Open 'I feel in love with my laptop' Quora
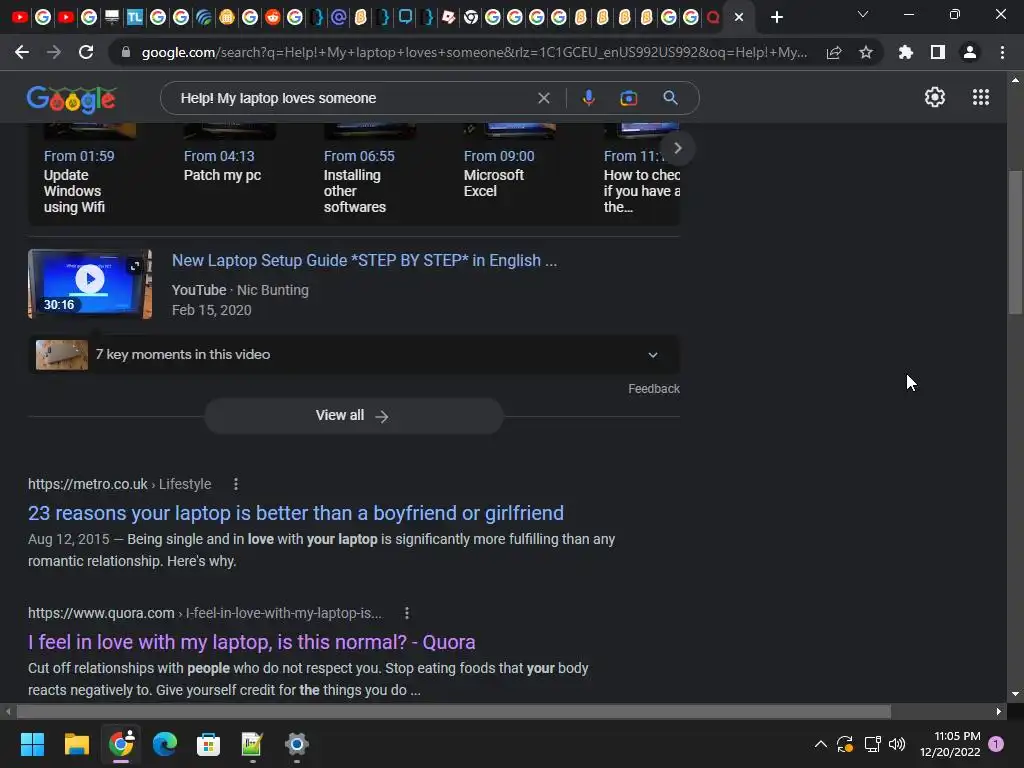 [251, 642]
